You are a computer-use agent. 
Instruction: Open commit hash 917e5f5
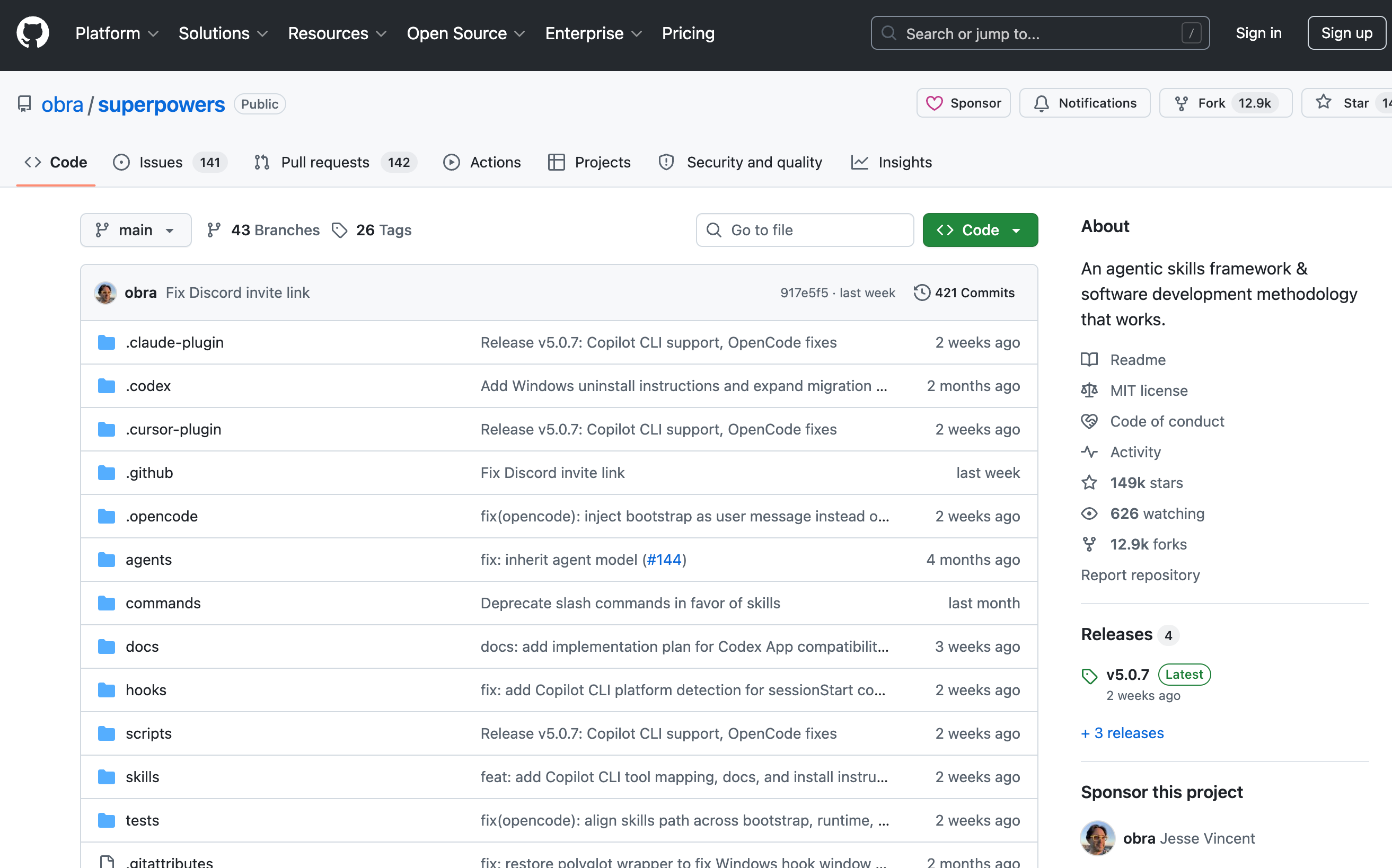pos(804,293)
